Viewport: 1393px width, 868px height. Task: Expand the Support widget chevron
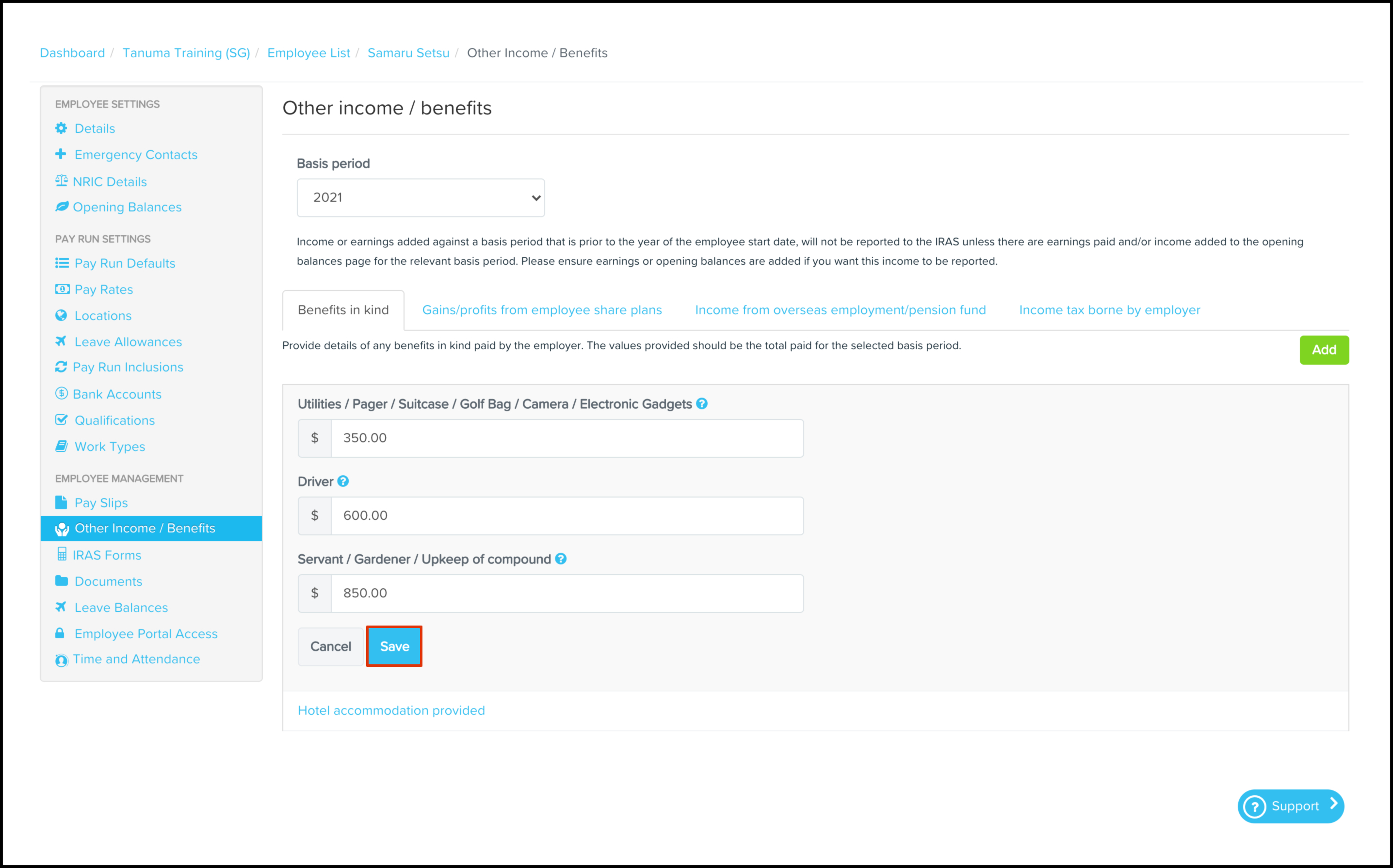tap(1333, 804)
